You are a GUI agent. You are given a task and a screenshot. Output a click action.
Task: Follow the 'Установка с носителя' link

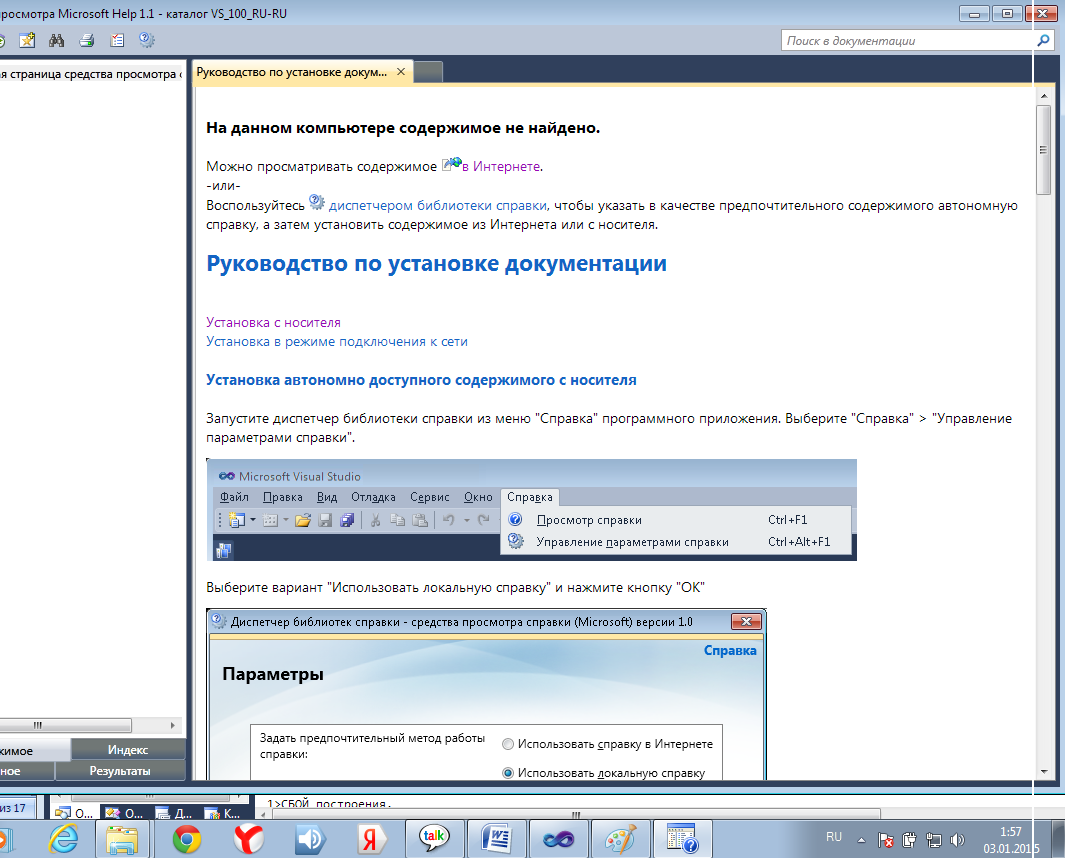tap(273, 323)
